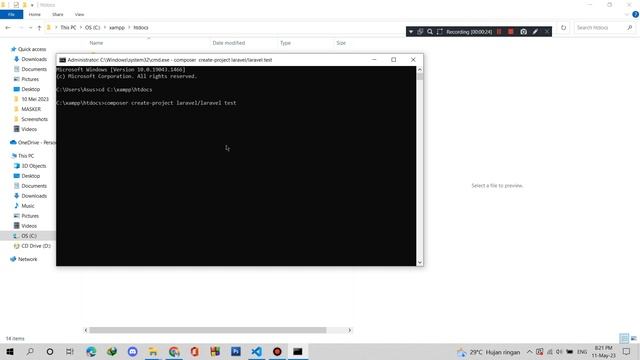
Task: Sort by the Name column header
Action: pos(96,43)
